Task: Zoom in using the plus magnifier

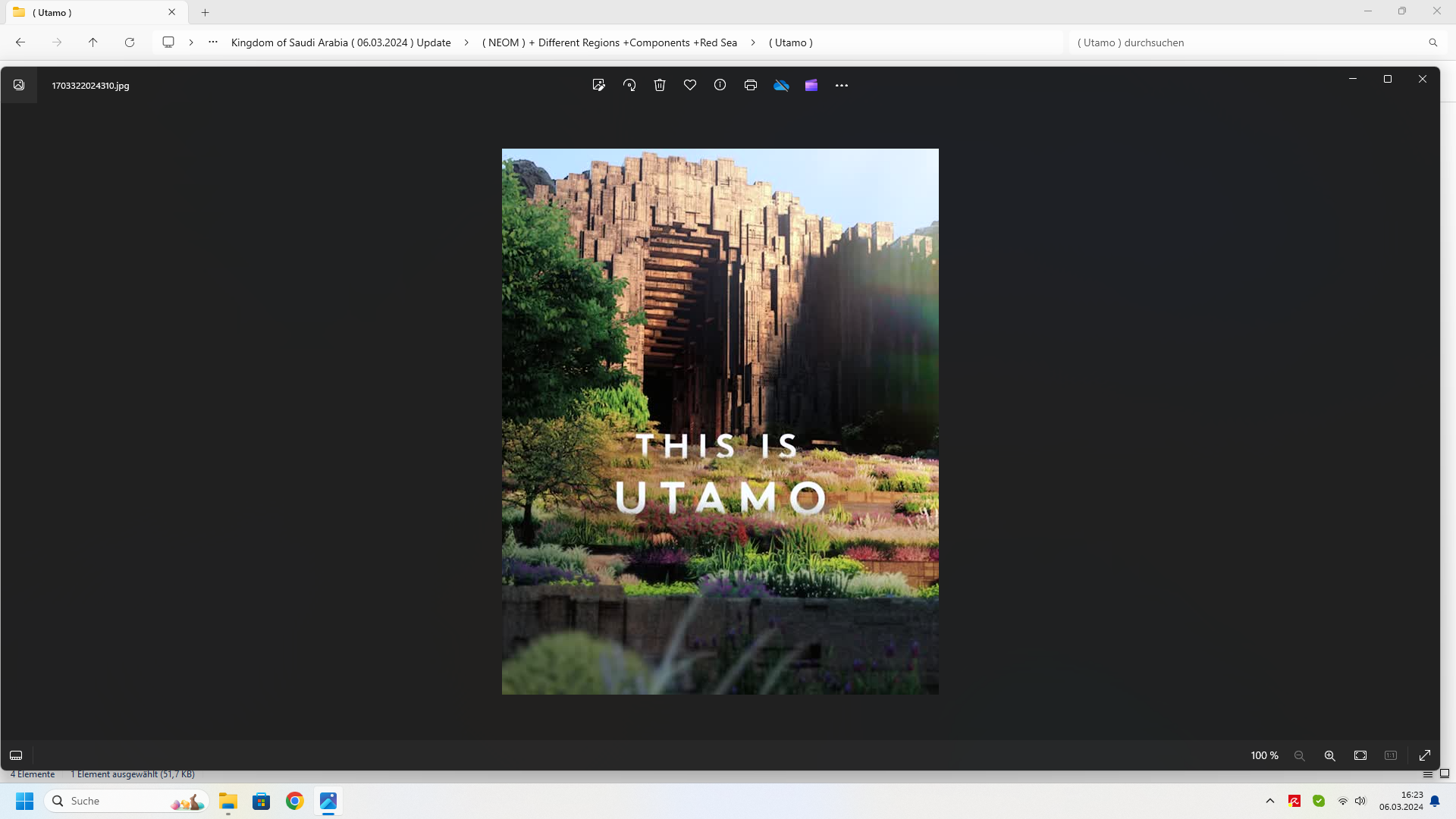Action: coord(1330,755)
